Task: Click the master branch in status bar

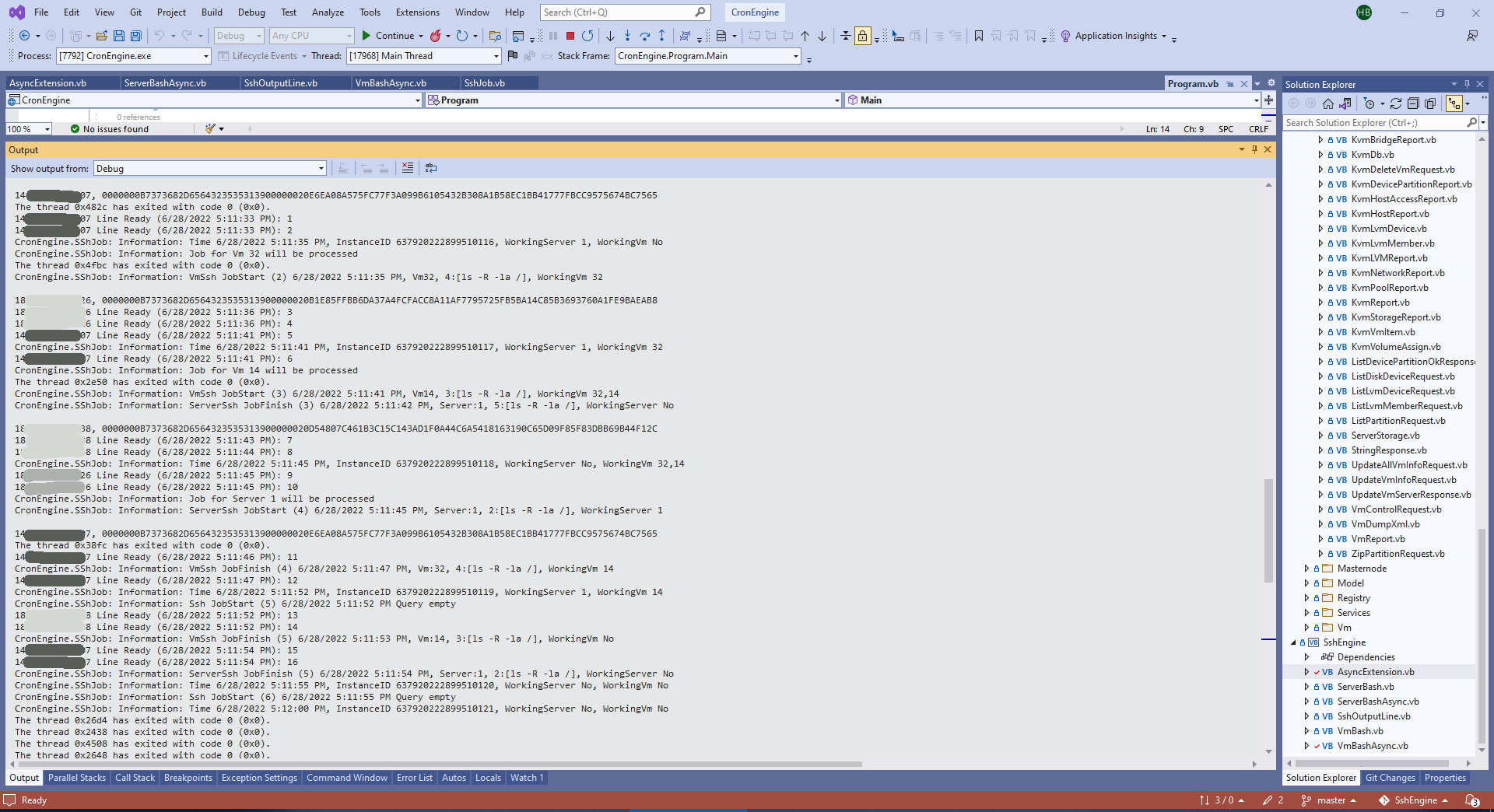Action: (x=1329, y=800)
